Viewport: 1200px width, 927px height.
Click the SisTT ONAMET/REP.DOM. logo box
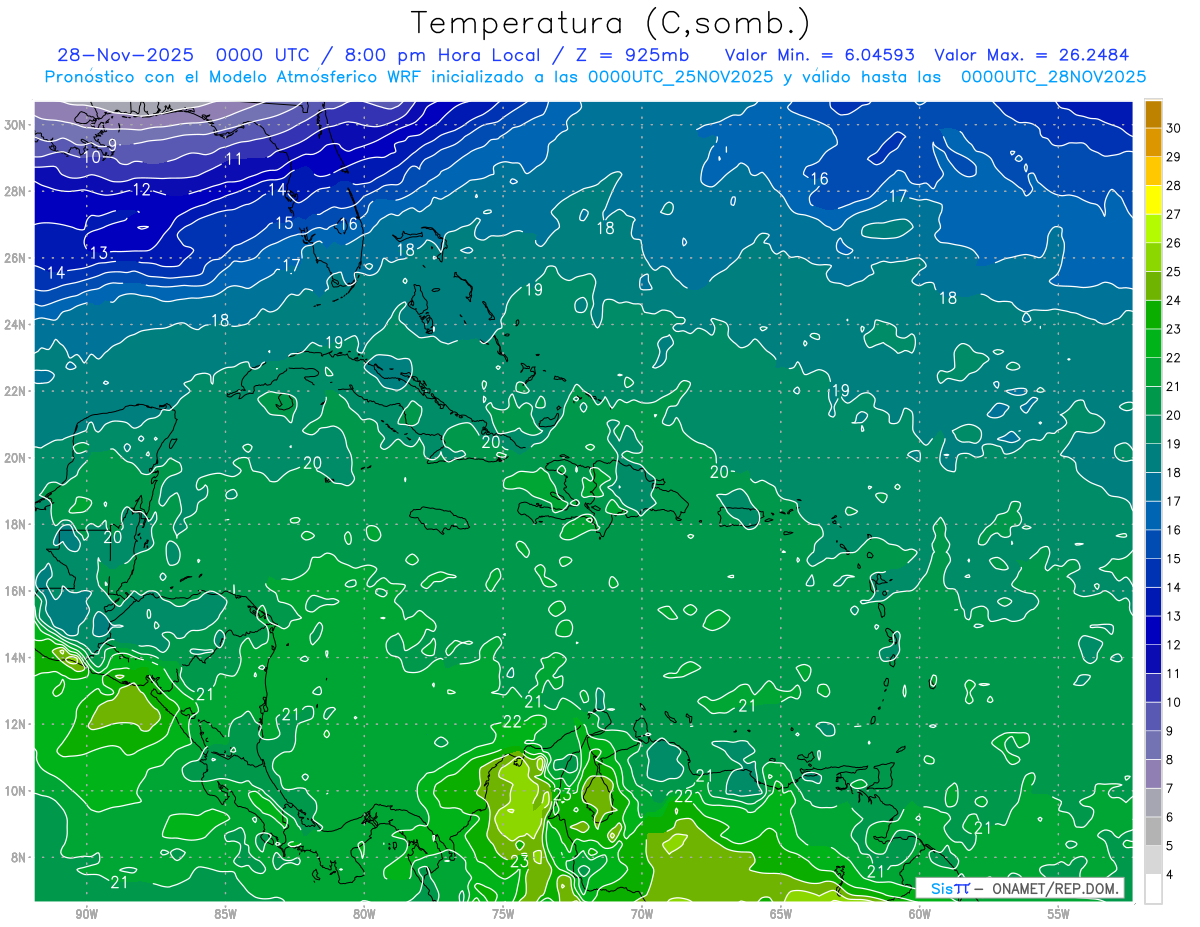pyautogui.click(x=1020, y=888)
